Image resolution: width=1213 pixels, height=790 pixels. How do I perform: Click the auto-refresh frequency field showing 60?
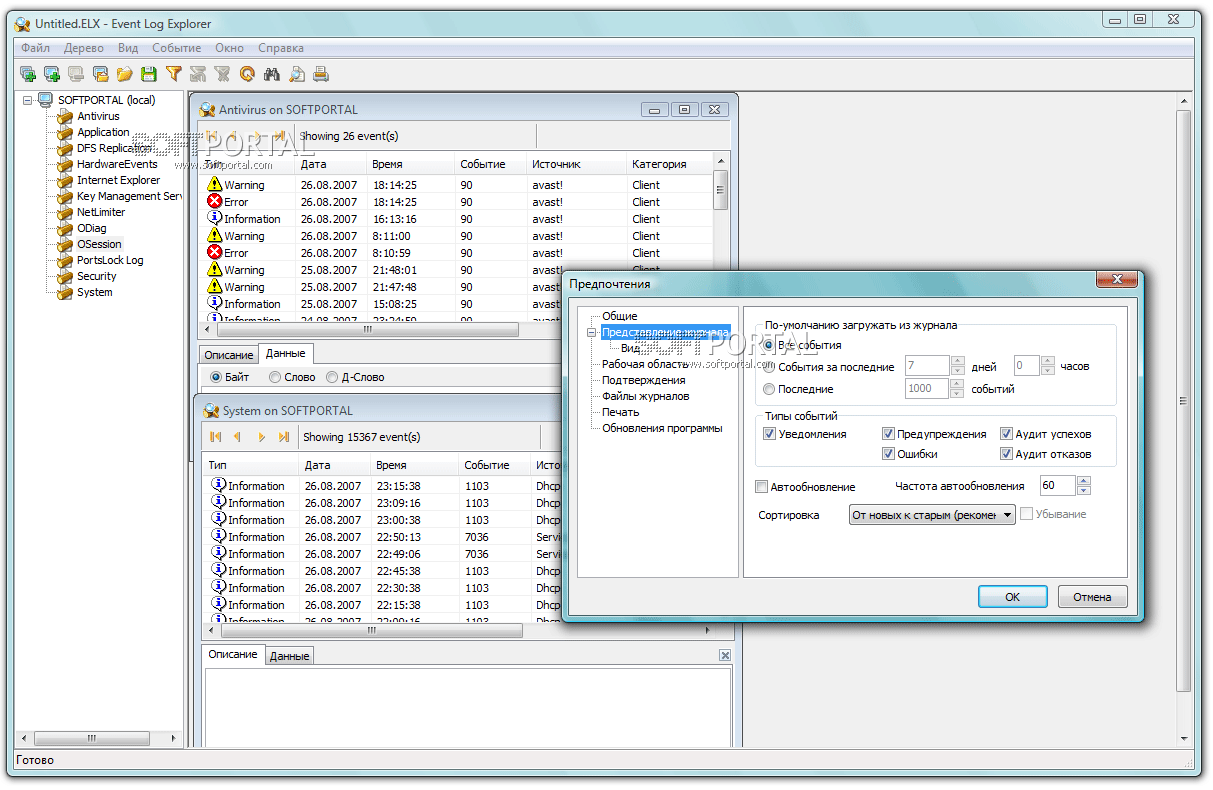(1058, 486)
